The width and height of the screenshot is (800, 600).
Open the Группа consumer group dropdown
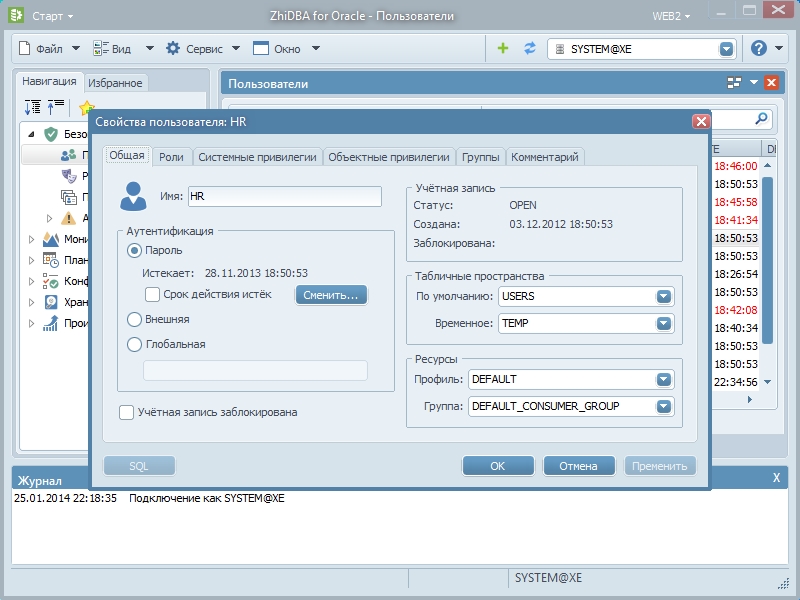click(663, 407)
